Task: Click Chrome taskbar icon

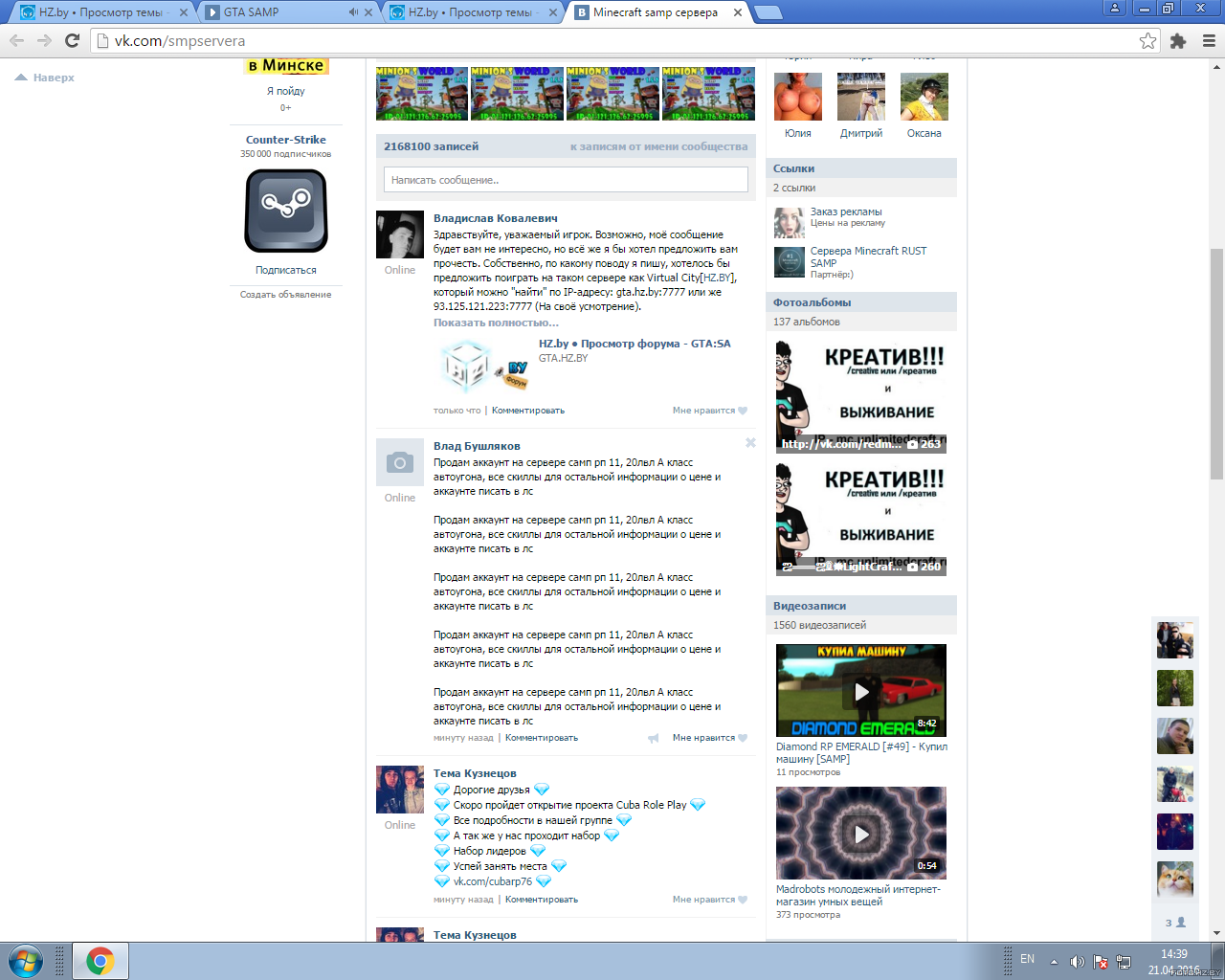Action: tap(100, 961)
